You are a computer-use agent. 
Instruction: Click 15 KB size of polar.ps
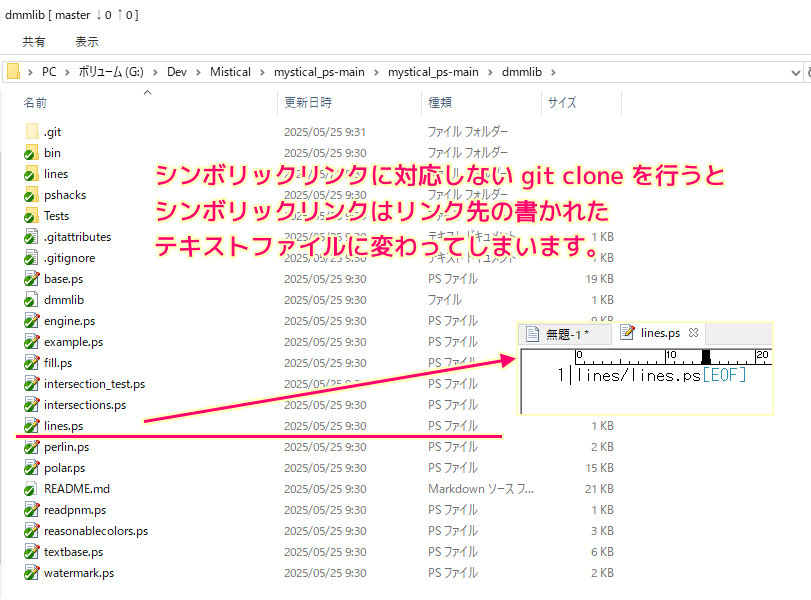point(599,468)
